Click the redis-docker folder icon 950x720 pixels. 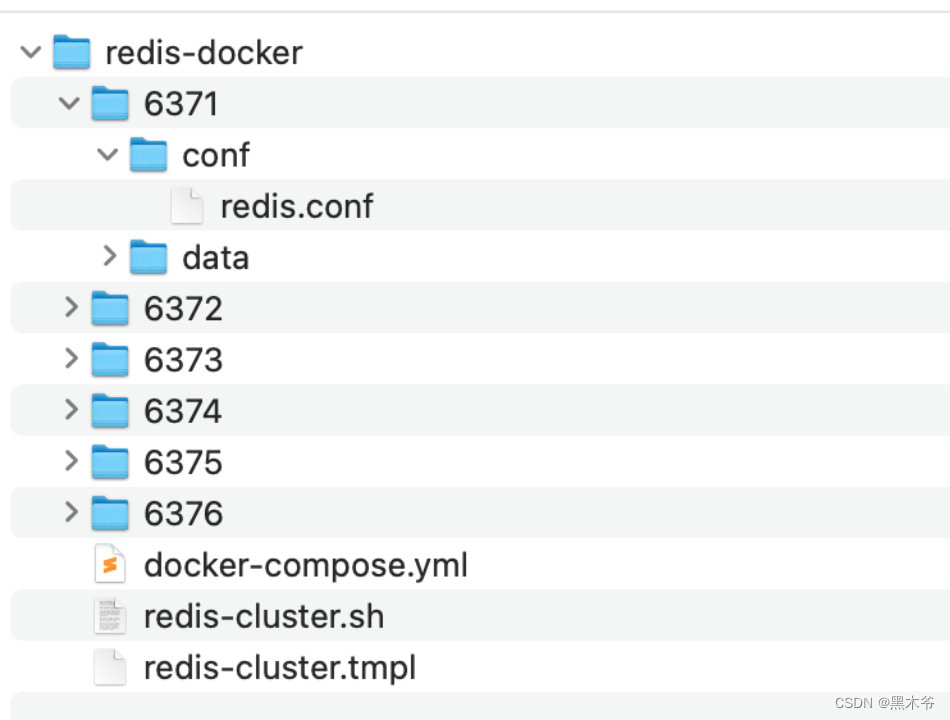point(71,52)
